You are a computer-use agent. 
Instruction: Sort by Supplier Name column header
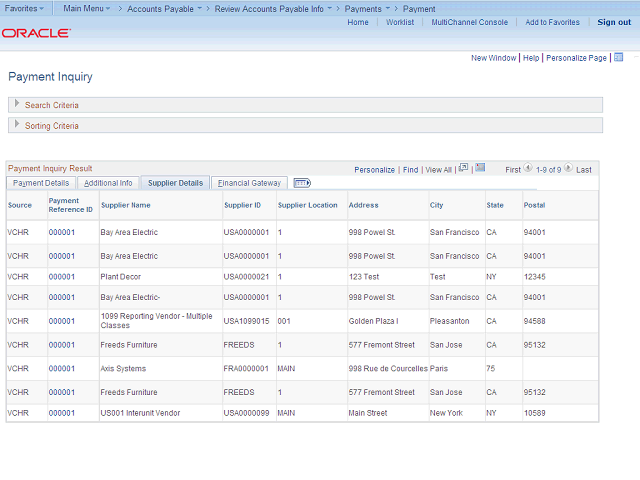click(x=126, y=205)
